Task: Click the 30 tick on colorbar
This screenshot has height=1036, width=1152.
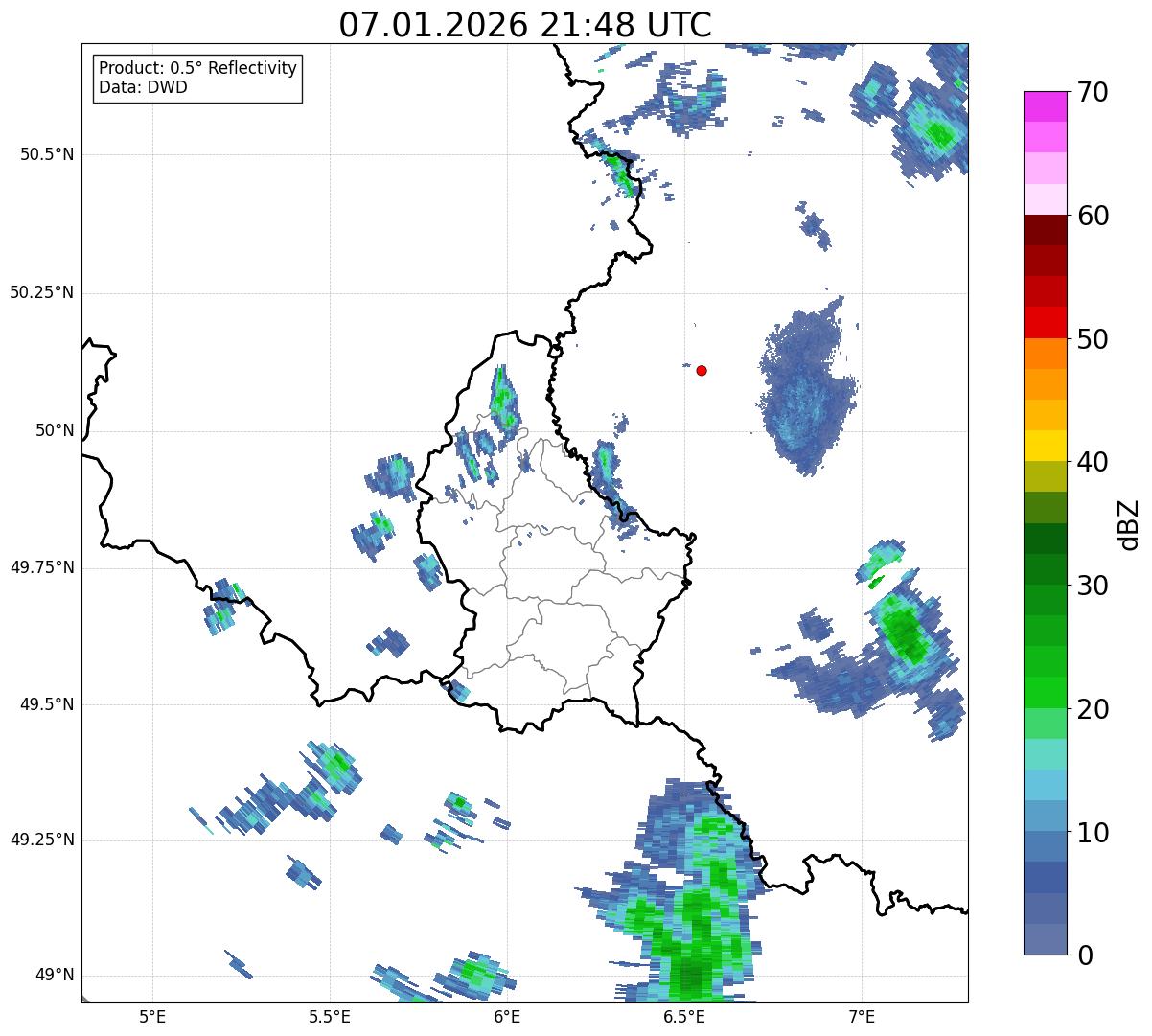Action: click(1093, 586)
